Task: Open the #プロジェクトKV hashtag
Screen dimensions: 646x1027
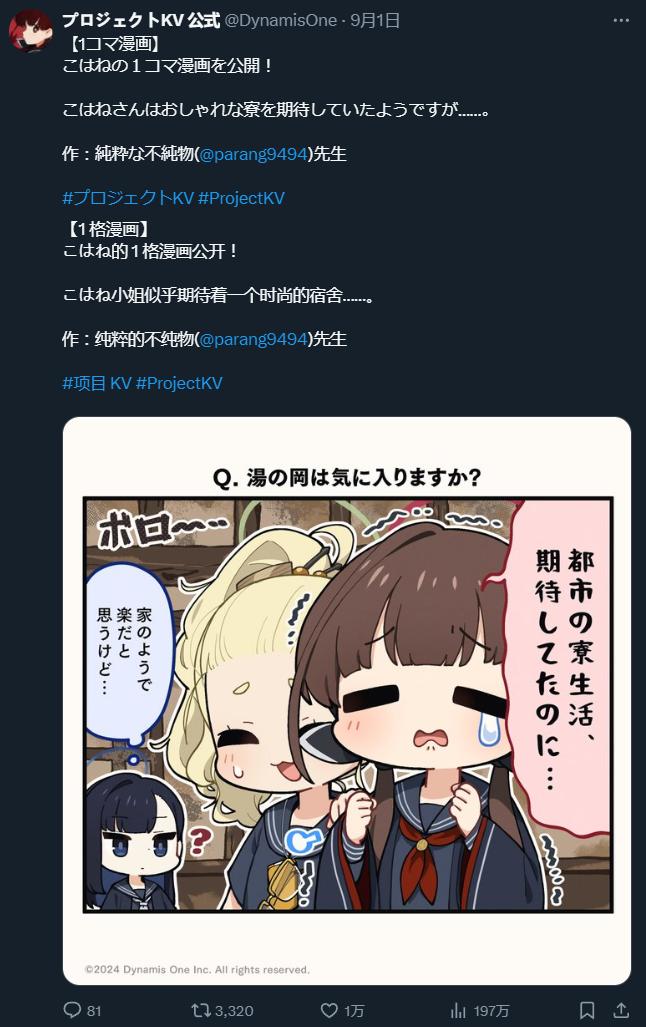Action: [x=128, y=198]
